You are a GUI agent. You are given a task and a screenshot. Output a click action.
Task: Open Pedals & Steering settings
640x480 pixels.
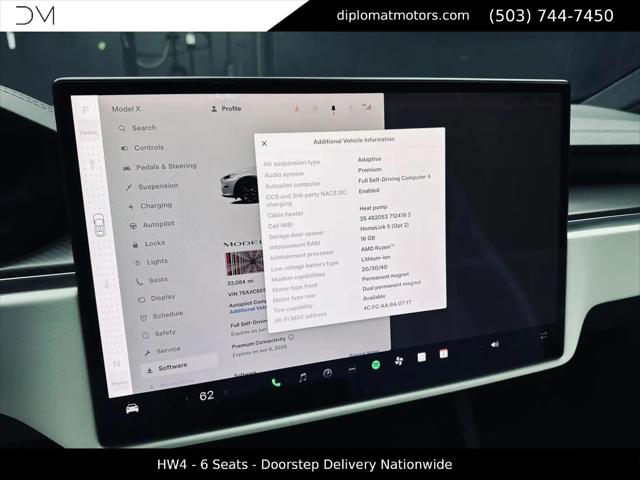click(160, 167)
